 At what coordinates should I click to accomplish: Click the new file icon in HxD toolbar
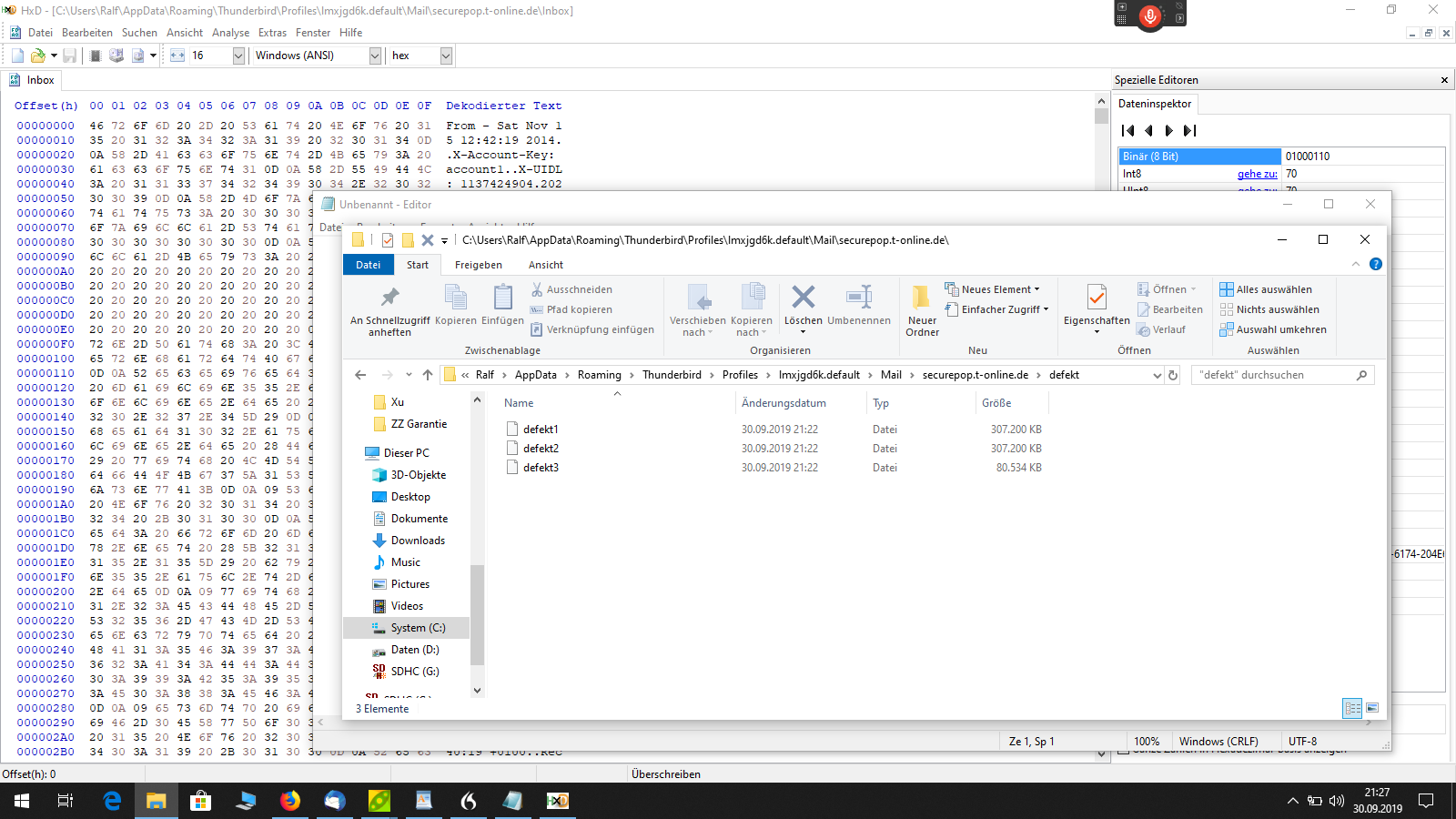pyautogui.click(x=17, y=56)
